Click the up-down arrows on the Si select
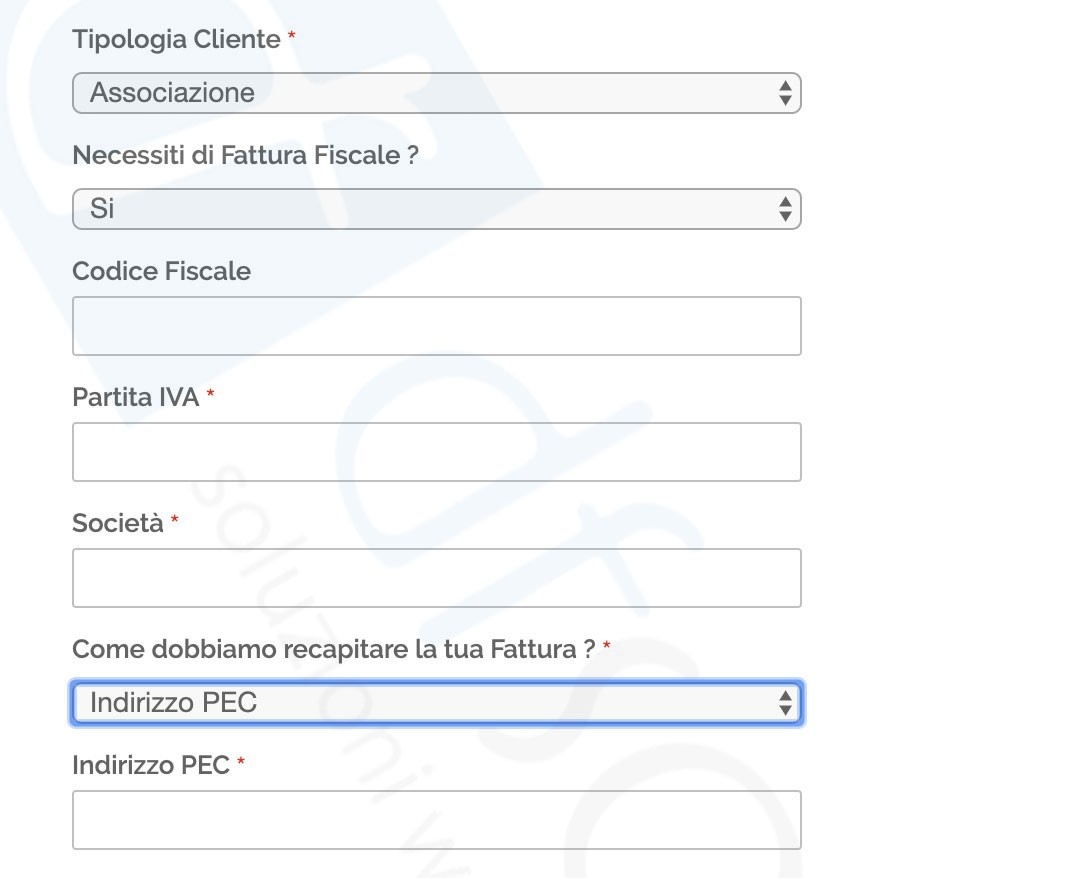 point(785,208)
